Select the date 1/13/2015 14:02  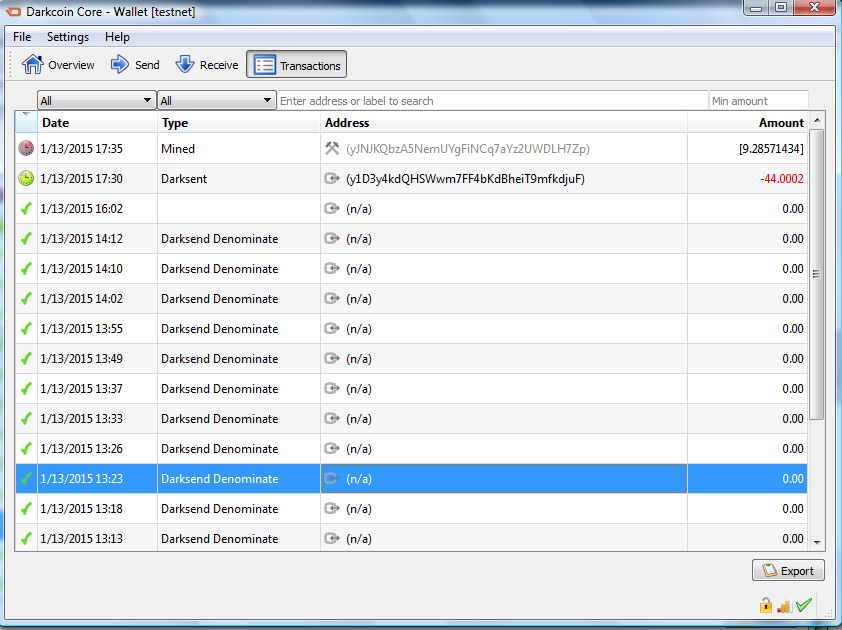82,299
